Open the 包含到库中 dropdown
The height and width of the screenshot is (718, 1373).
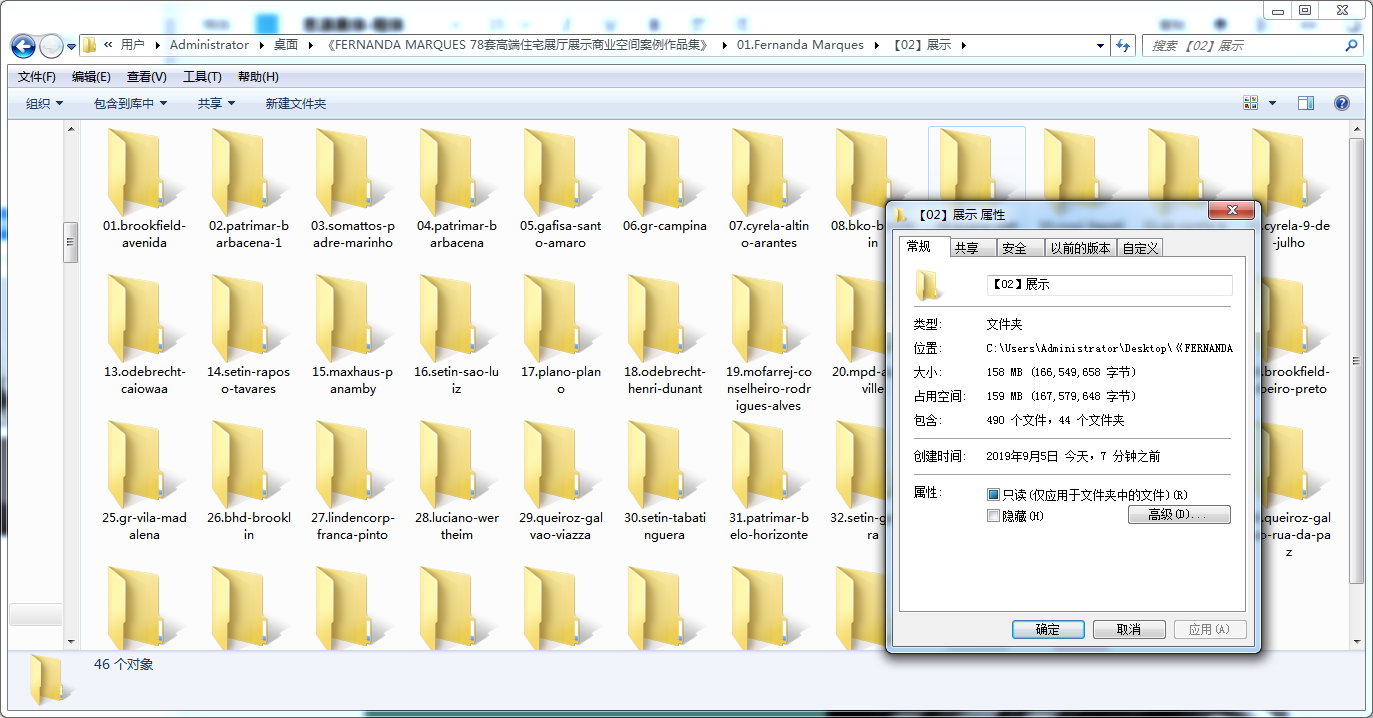tap(131, 103)
